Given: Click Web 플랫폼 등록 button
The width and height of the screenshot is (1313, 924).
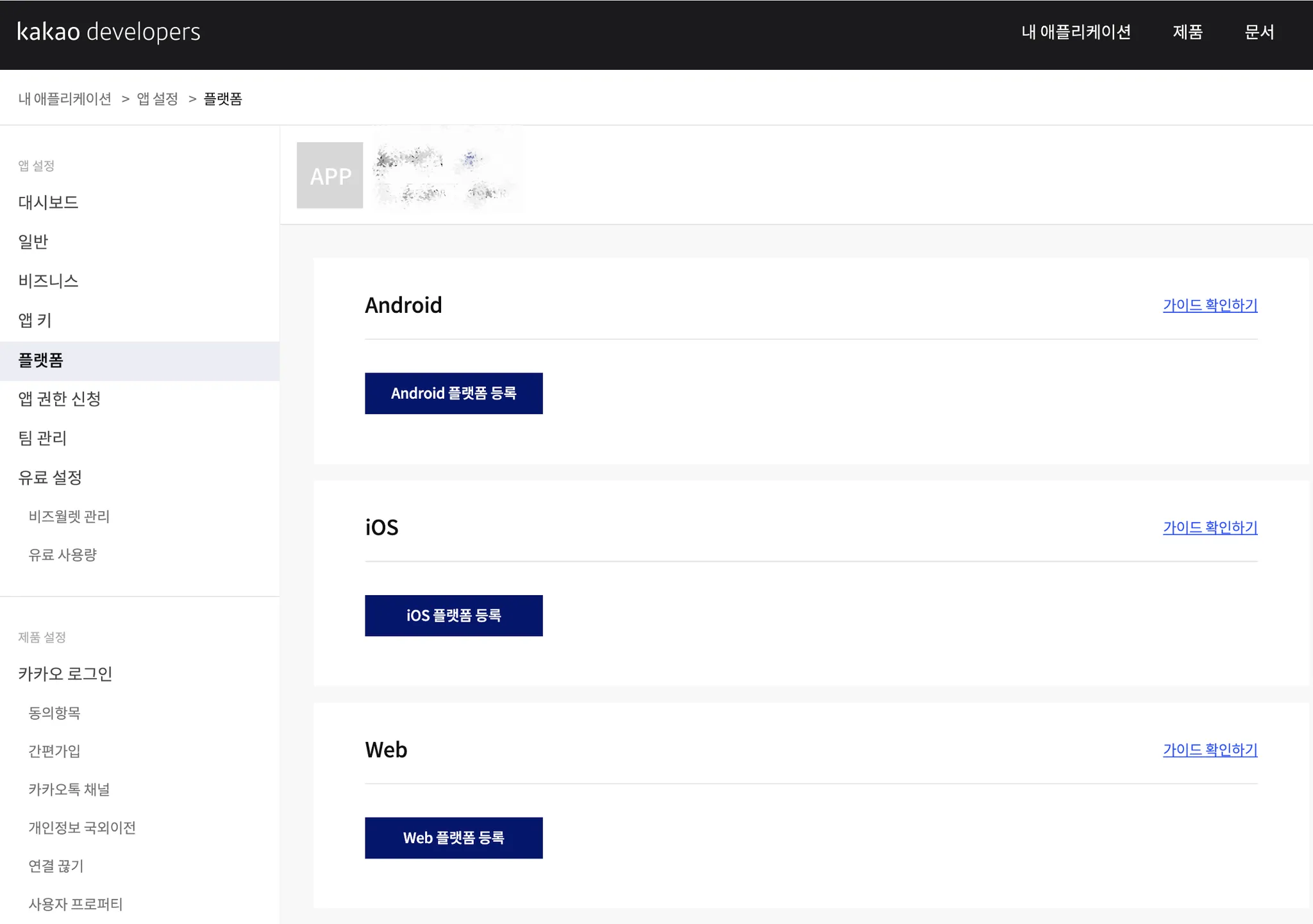Looking at the screenshot, I should click(453, 837).
